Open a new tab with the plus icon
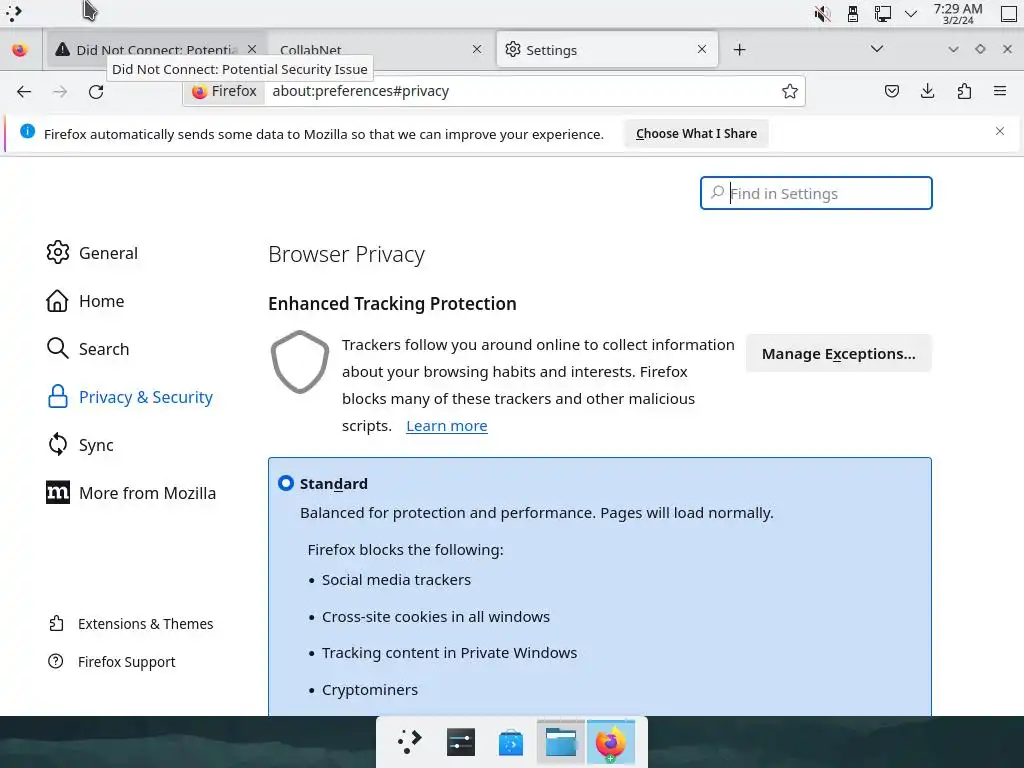The image size is (1024, 768). [739, 50]
